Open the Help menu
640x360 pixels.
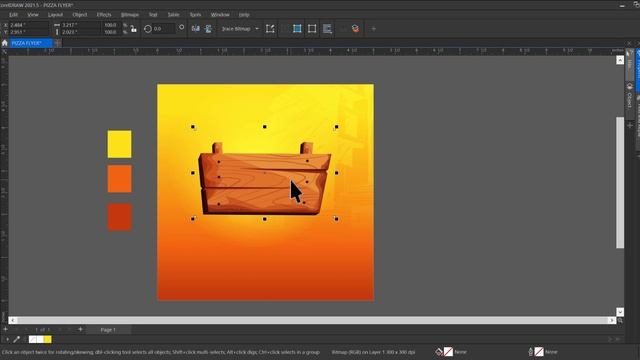point(244,15)
